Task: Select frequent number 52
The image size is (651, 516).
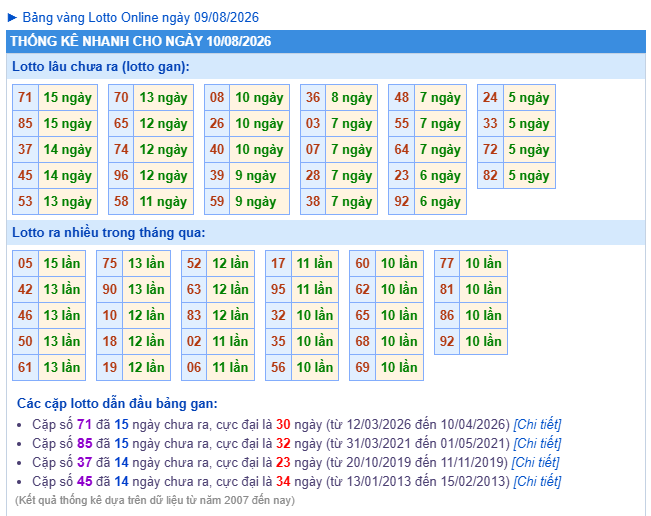Action: coord(194,263)
